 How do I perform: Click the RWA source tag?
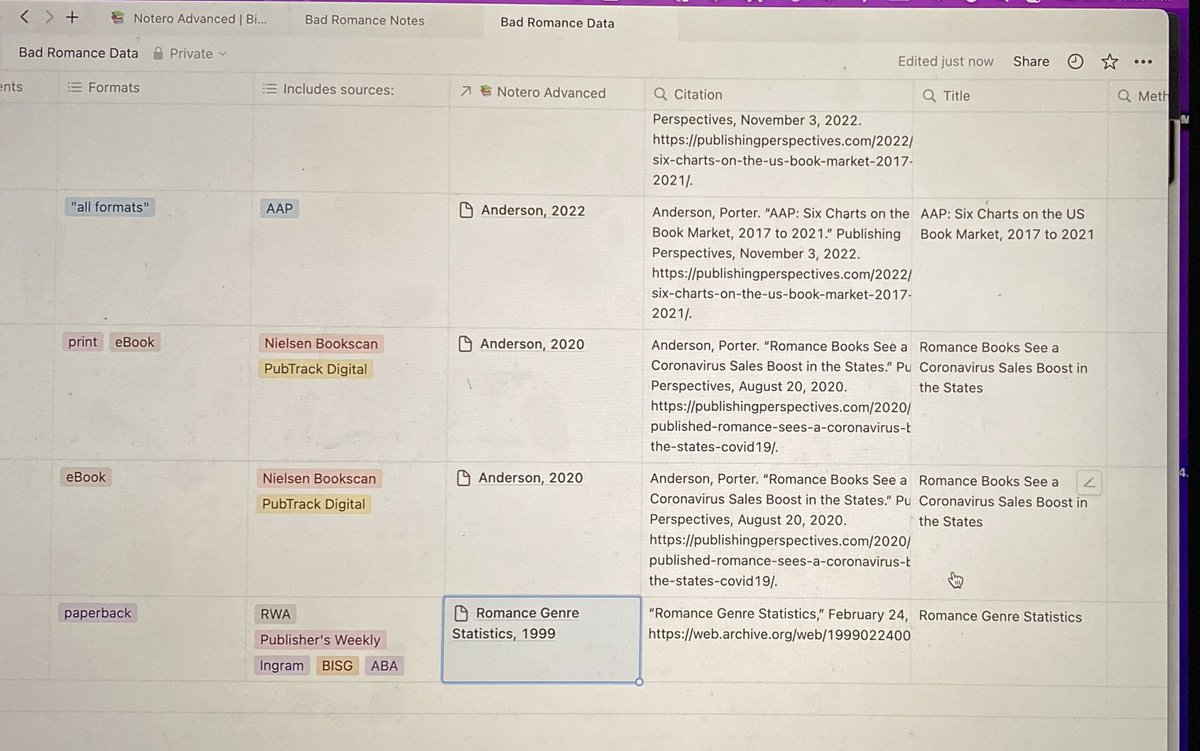click(275, 614)
